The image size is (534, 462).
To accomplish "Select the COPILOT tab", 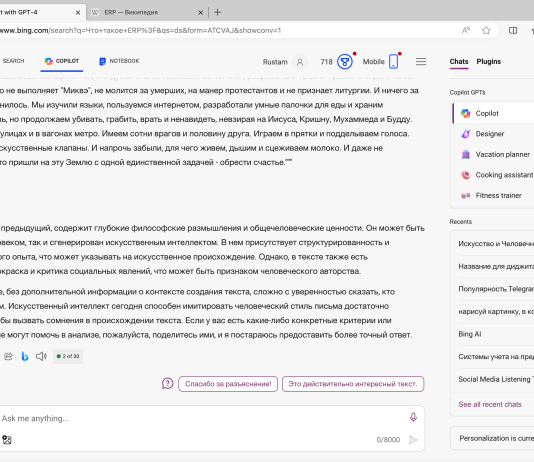I will coord(62,61).
